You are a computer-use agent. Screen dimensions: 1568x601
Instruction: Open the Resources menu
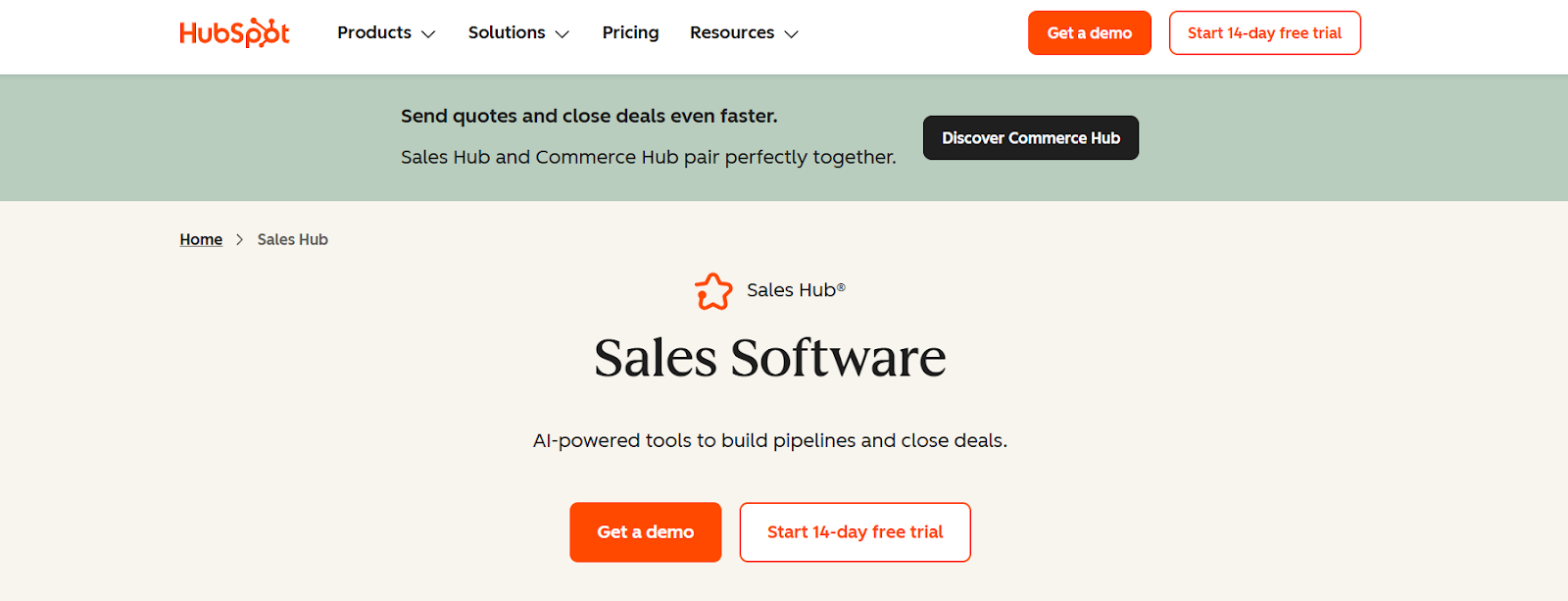point(732,32)
